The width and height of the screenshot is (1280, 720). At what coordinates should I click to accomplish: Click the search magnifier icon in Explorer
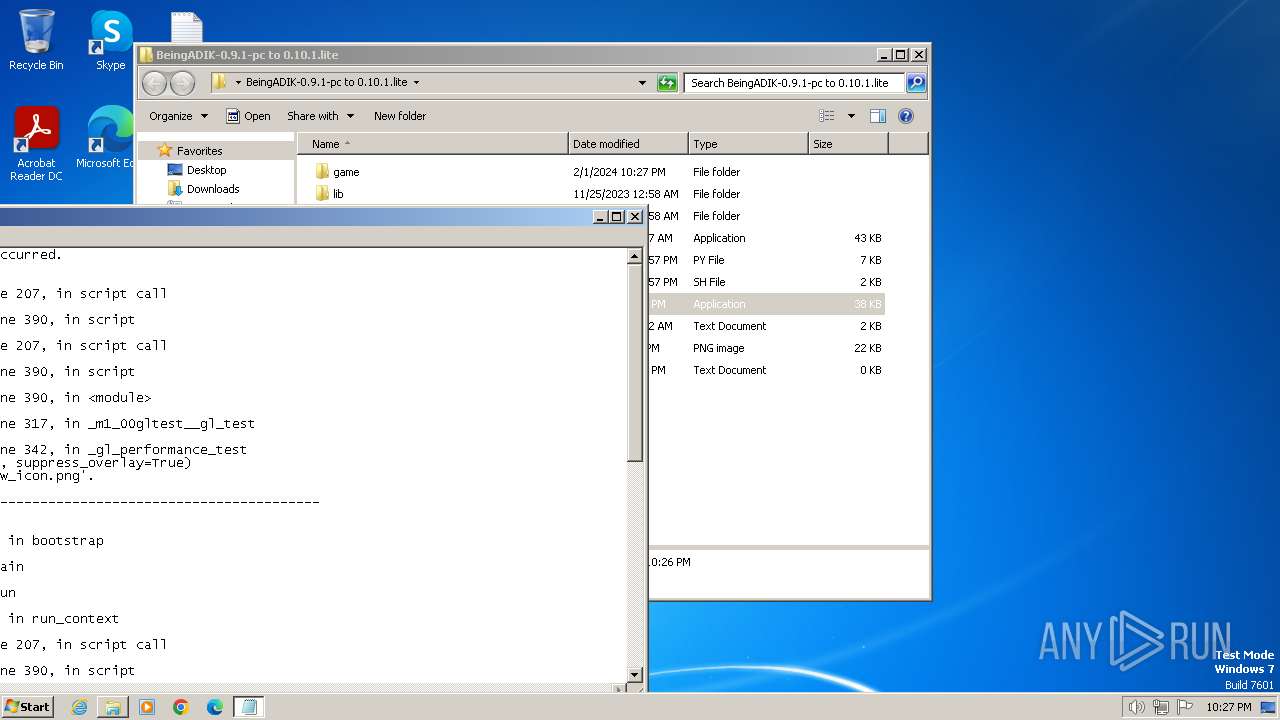[915, 83]
